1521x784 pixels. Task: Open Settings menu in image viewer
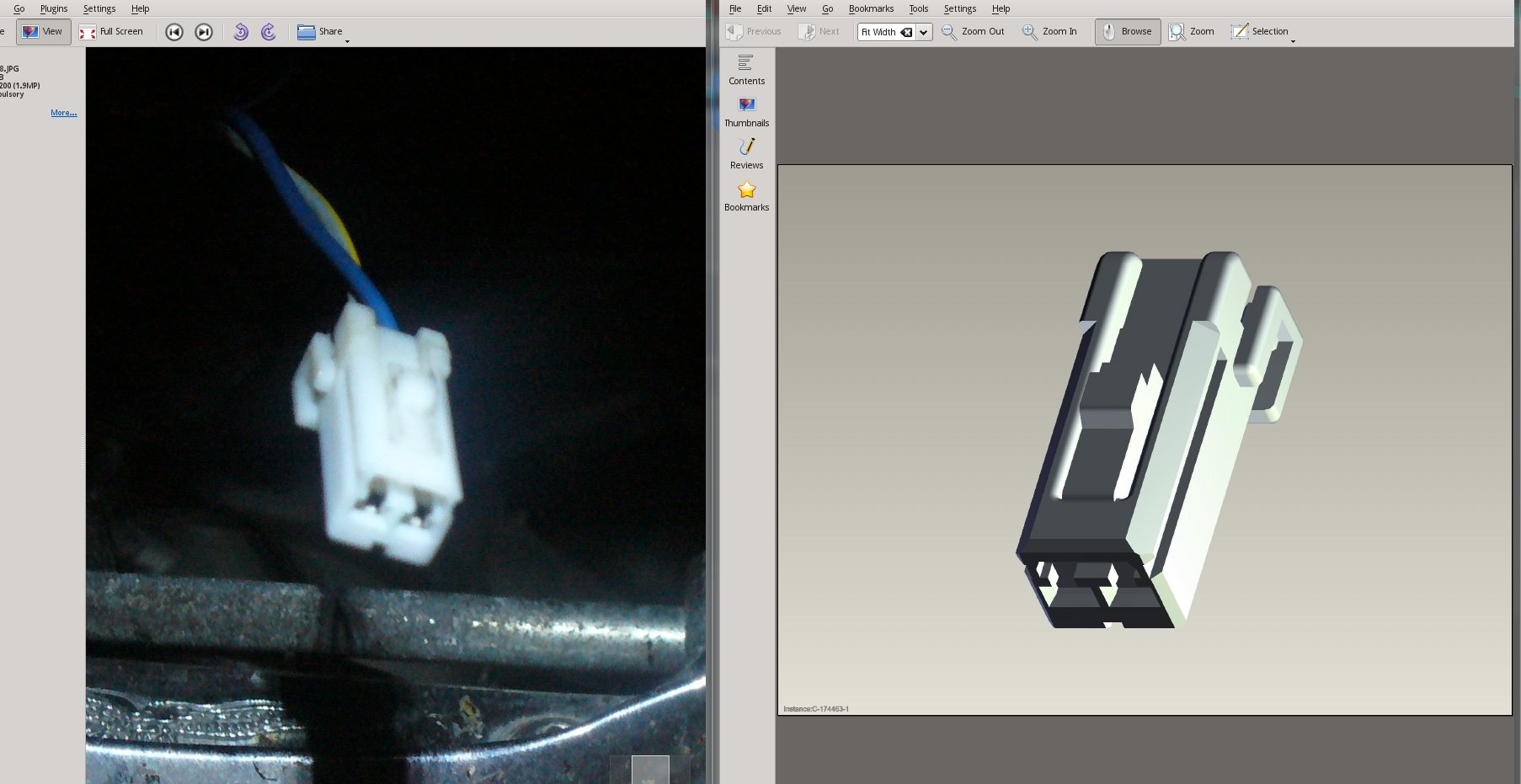(99, 8)
